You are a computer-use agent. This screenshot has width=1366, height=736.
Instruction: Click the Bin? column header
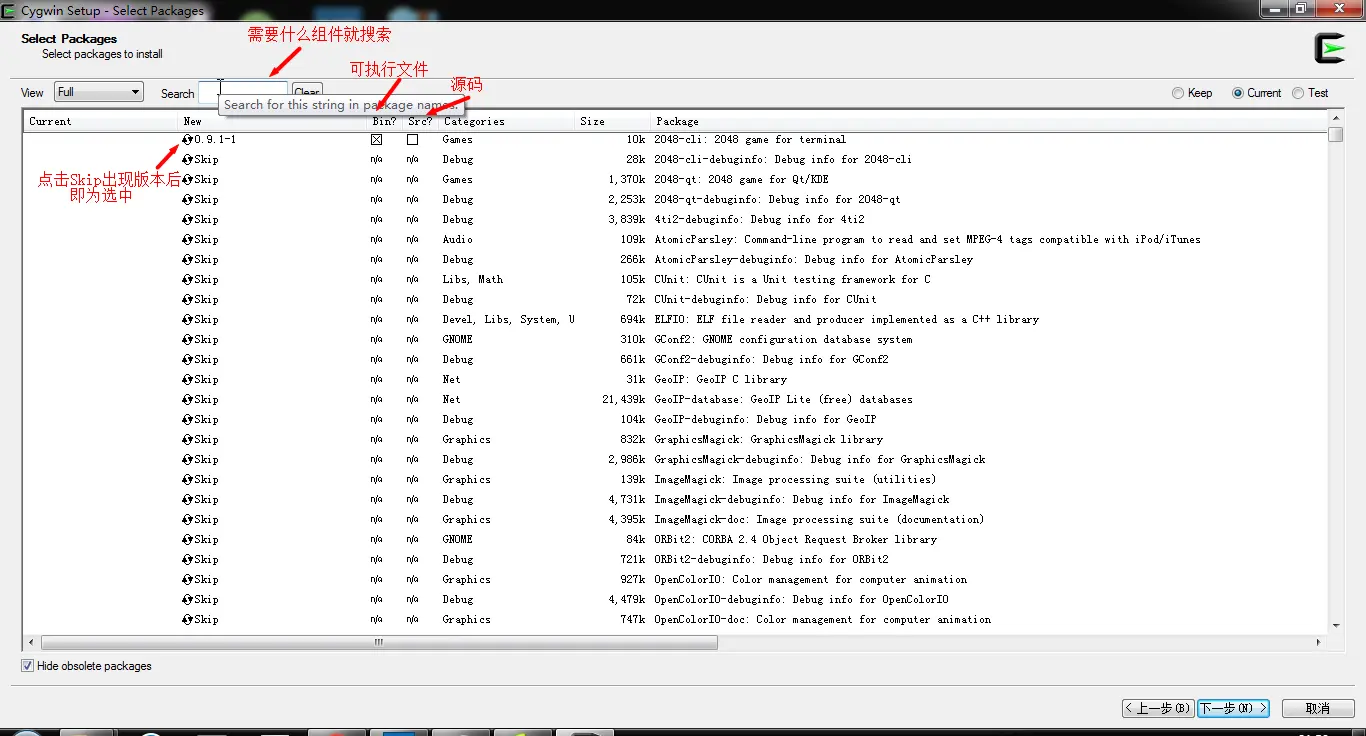coord(386,121)
